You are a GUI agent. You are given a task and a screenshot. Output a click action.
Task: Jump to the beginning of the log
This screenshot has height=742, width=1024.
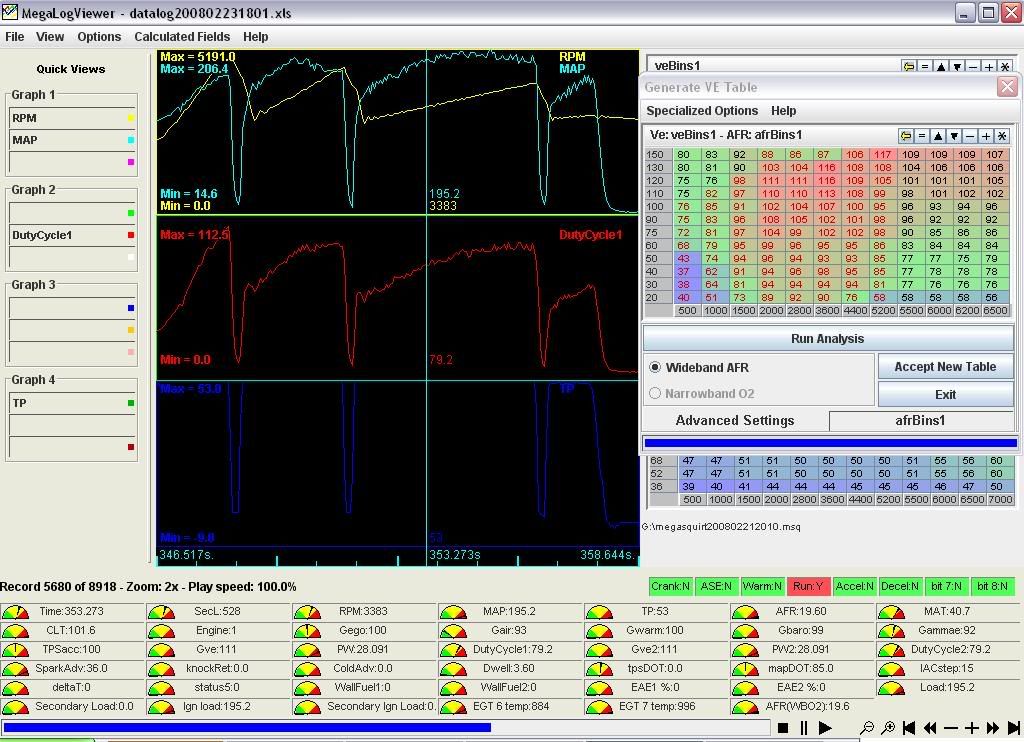(910, 728)
